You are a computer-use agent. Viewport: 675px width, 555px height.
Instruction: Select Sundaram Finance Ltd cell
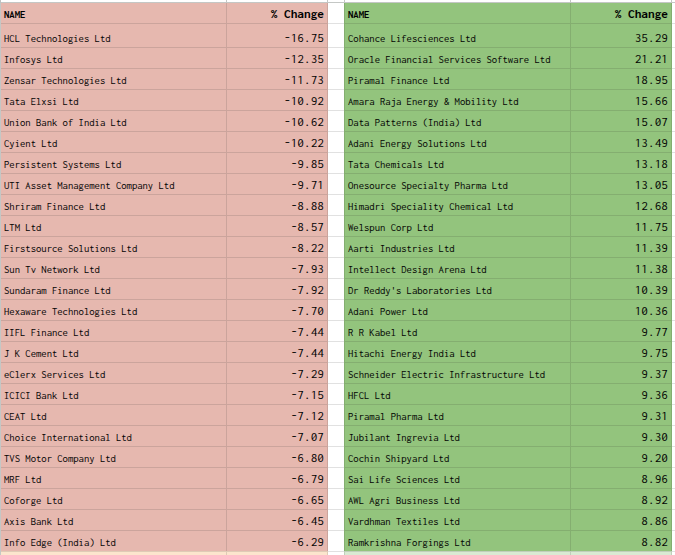click(113, 291)
